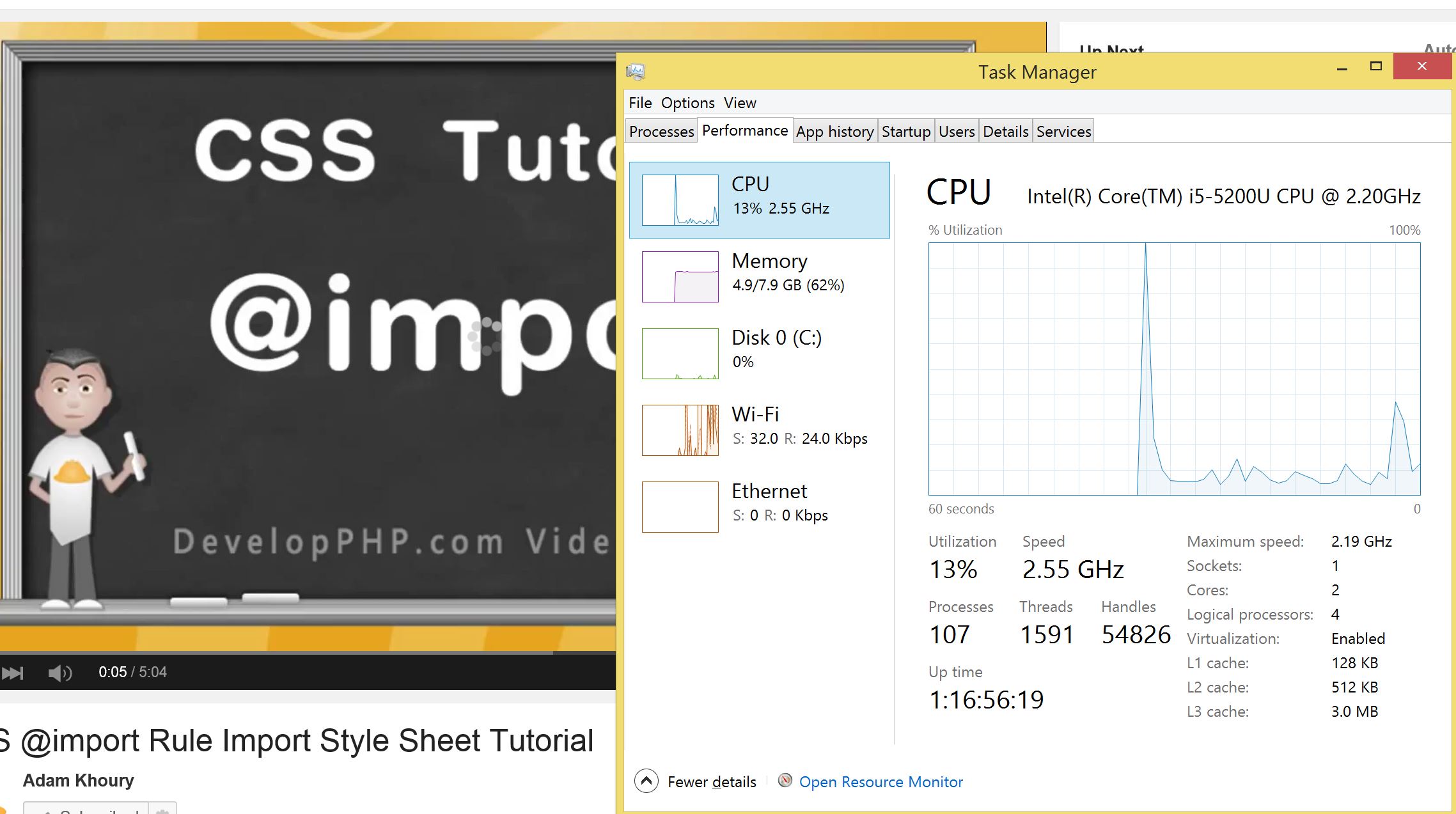Screen dimensions: 1456x814
Task: Click the Wi-Fi S: 32.0 R: 24.0 Kbps text
Action: 800,439
